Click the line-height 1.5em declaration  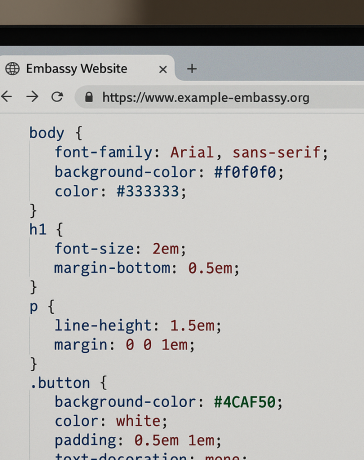(138, 326)
